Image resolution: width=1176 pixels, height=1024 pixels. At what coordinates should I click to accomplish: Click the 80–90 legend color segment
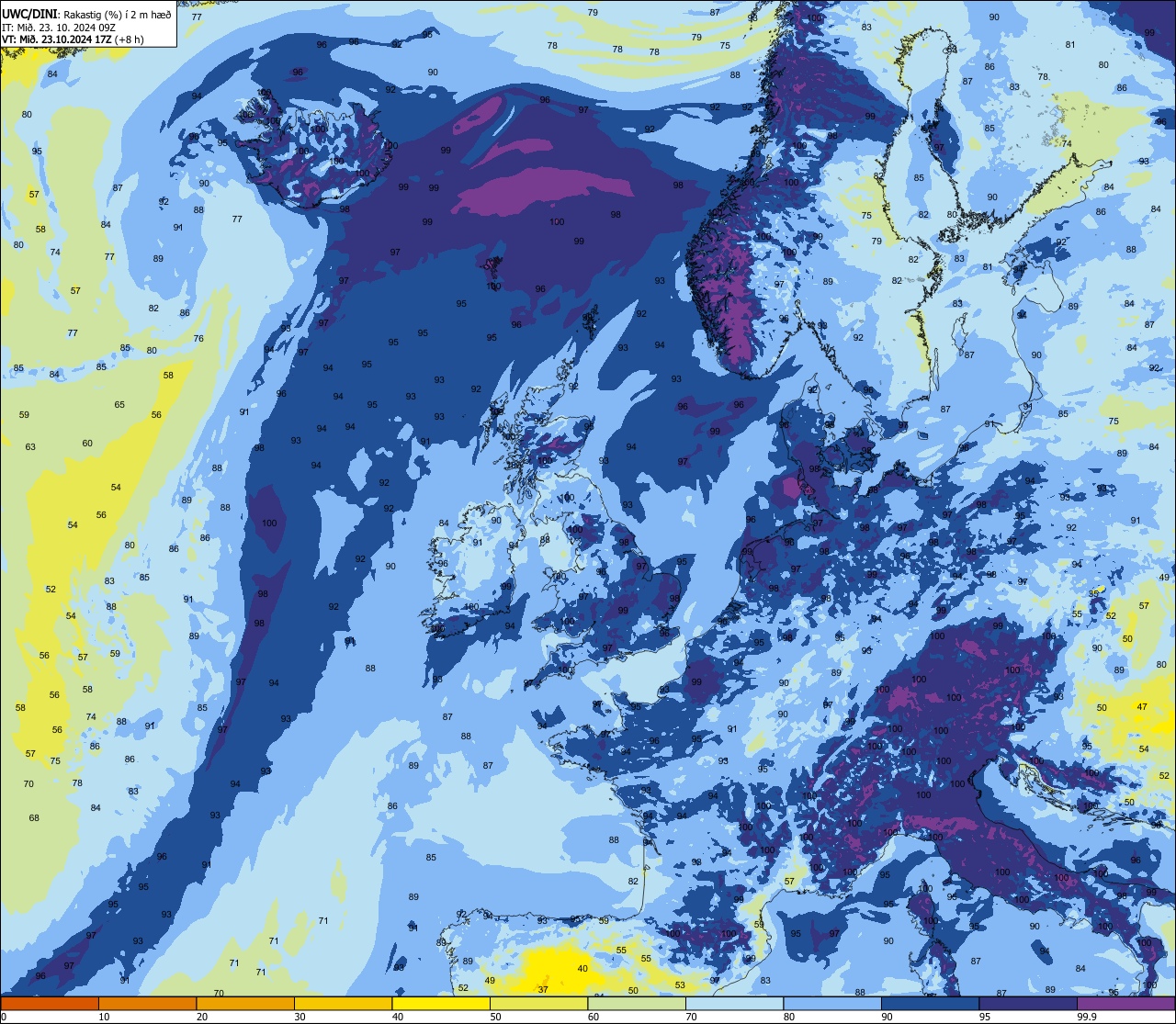point(832,1004)
